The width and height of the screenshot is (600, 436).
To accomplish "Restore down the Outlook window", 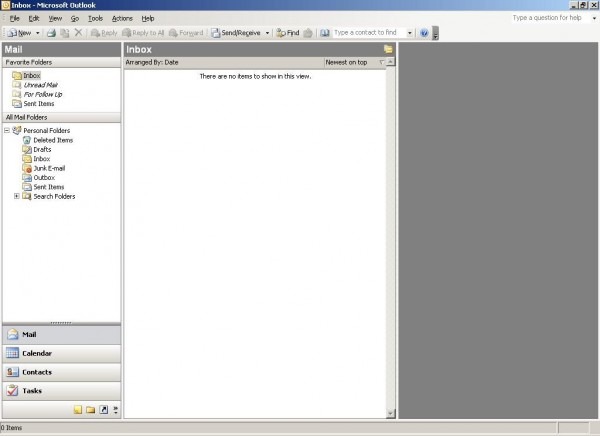I will click(583, 5).
